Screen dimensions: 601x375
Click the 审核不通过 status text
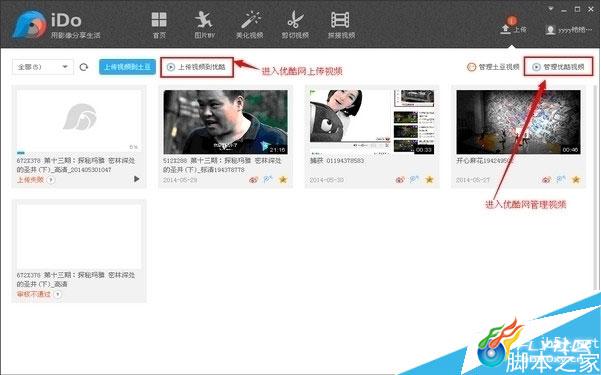tap(34, 294)
